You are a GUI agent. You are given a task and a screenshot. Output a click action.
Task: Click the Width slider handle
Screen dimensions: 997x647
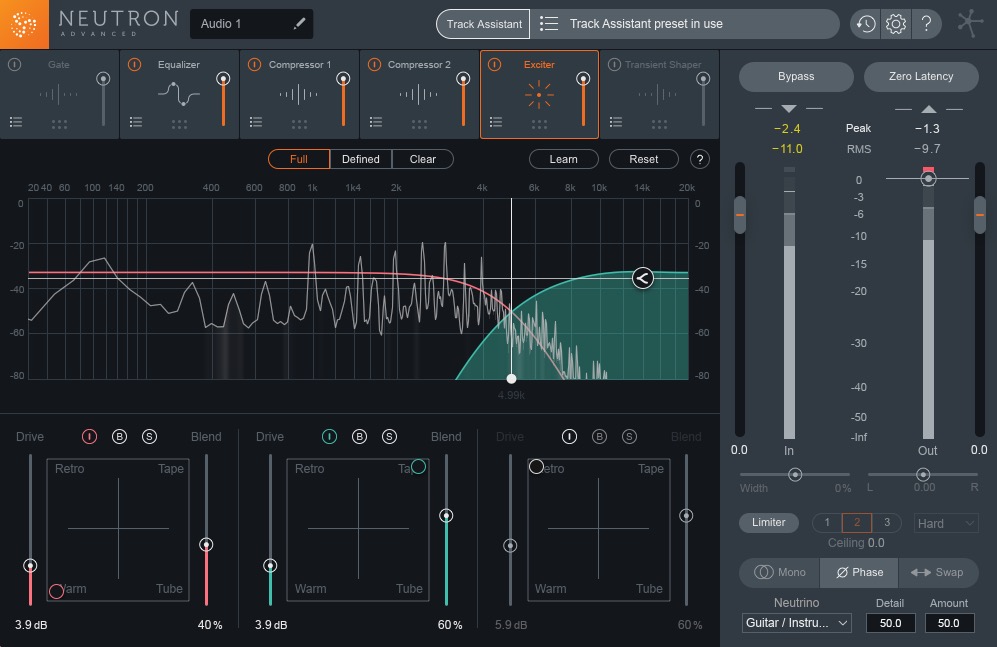(x=795, y=474)
